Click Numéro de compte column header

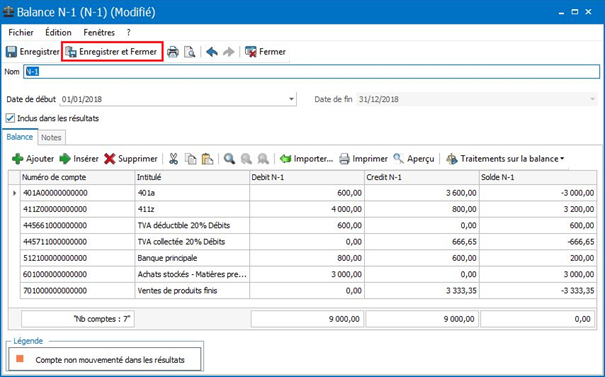tap(77, 178)
